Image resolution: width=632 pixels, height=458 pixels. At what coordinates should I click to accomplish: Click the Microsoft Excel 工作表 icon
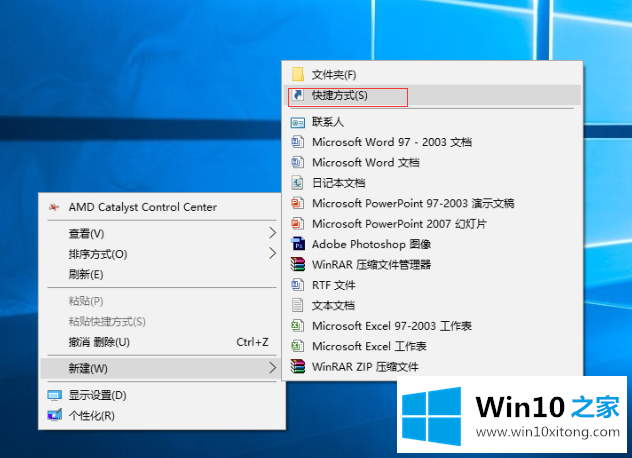[297, 346]
